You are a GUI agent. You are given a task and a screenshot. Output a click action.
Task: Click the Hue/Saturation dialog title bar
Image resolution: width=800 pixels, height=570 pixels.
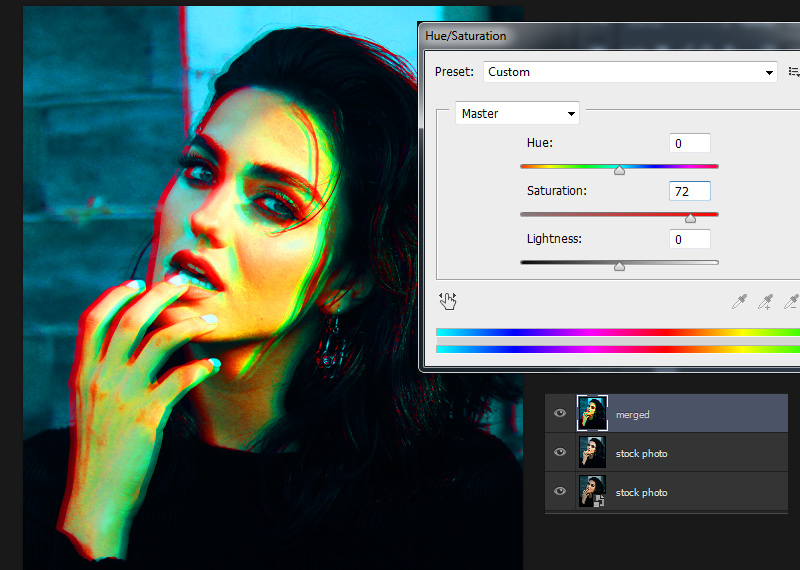tap(610, 36)
